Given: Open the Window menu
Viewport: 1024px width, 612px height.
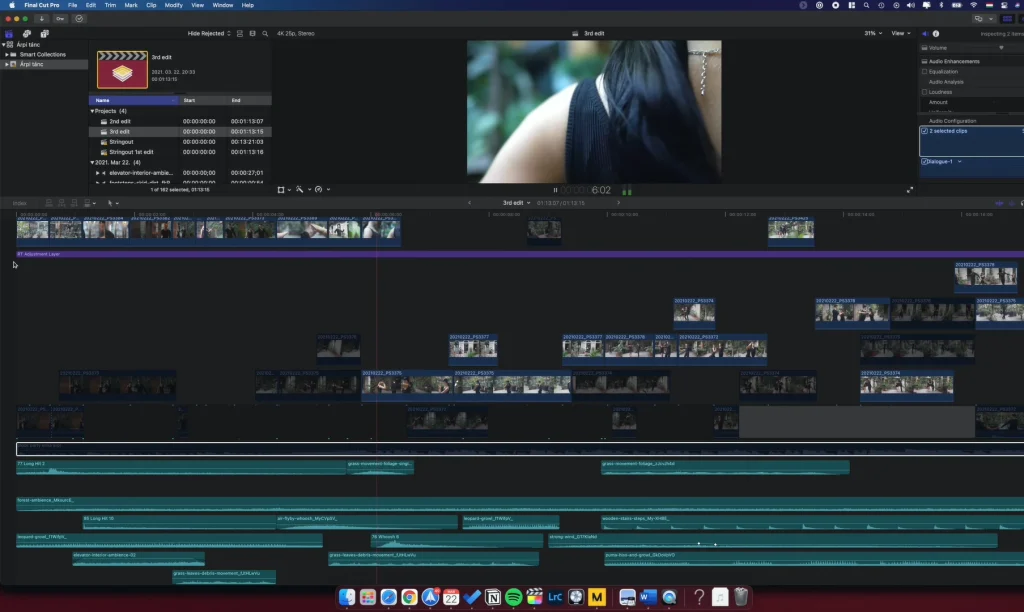Looking at the screenshot, I should (223, 5).
